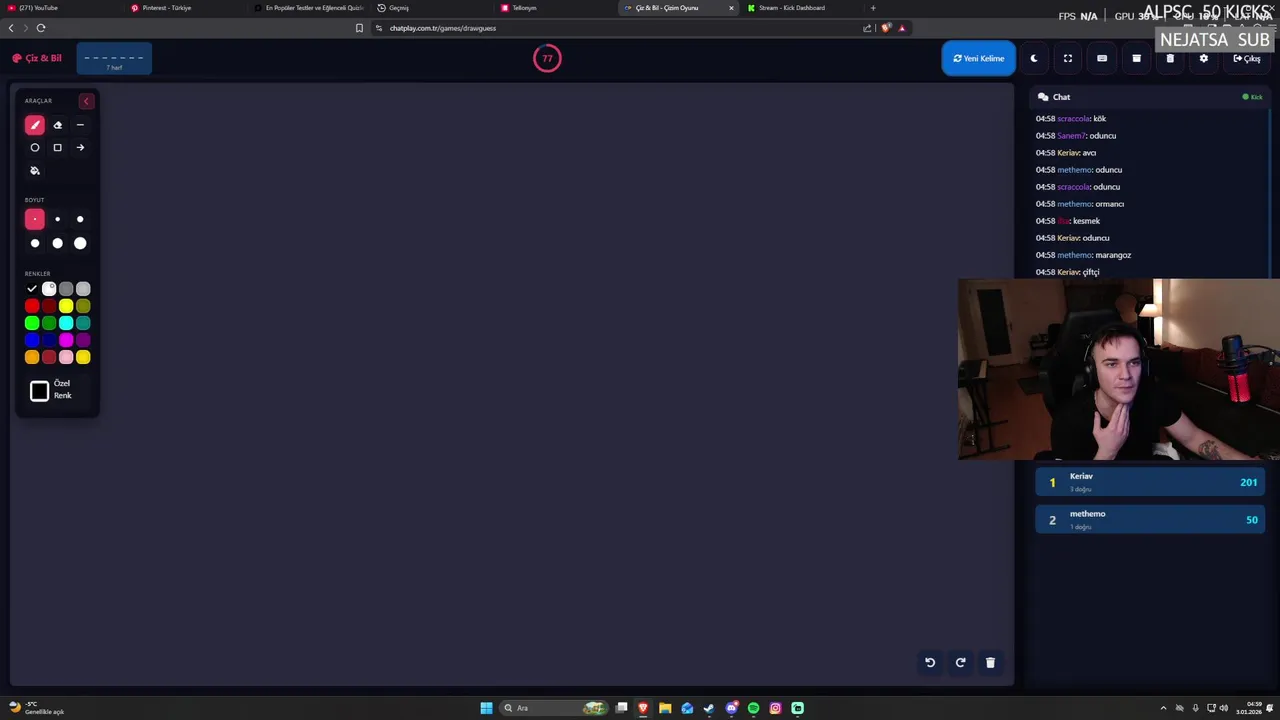This screenshot has height=720, width=1280.
Task: Pick the yellow color swatch
Action: click(x=66, y=306)
